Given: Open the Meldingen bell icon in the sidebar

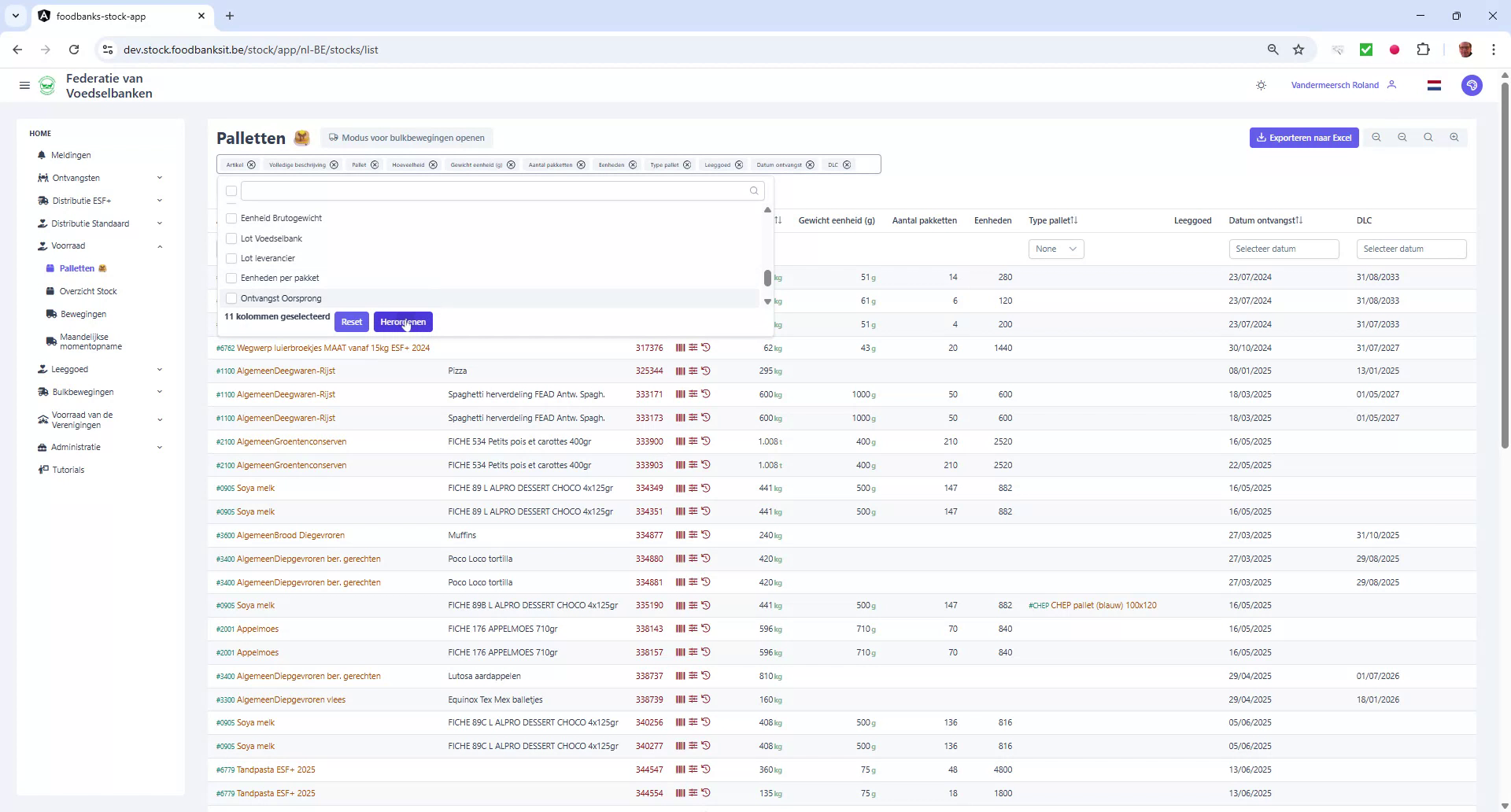Looking at the screenshot, I should click(x=42, y=155).
